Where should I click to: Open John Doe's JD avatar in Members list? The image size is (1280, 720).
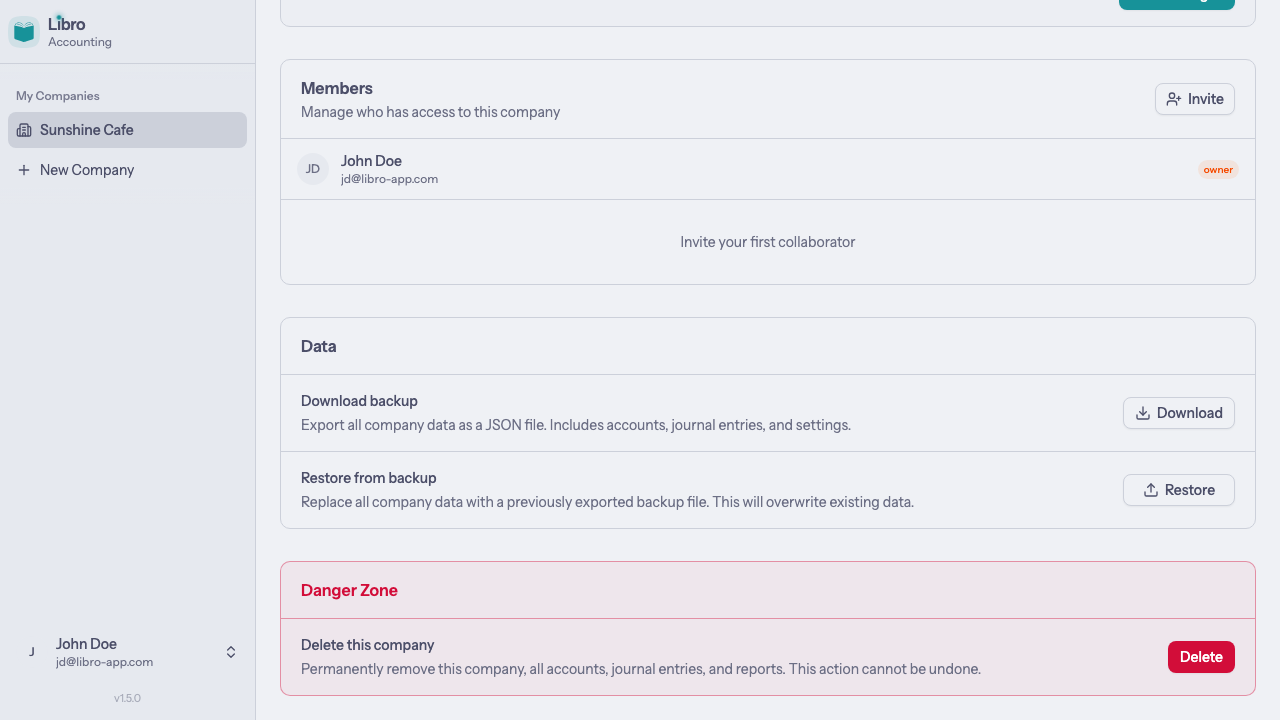coord(313,168)
